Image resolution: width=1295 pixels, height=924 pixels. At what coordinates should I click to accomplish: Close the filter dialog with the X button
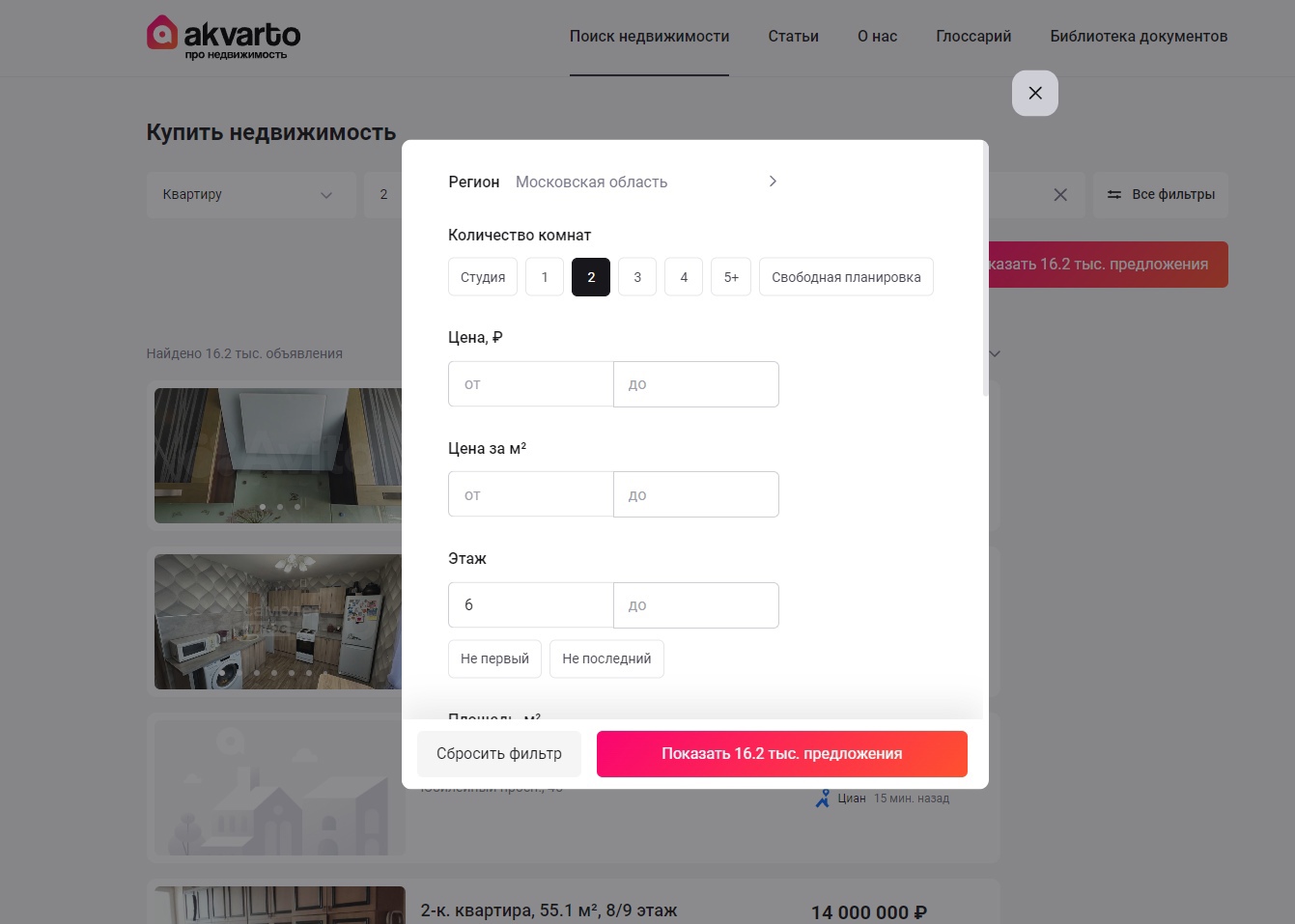point(1035,94)
